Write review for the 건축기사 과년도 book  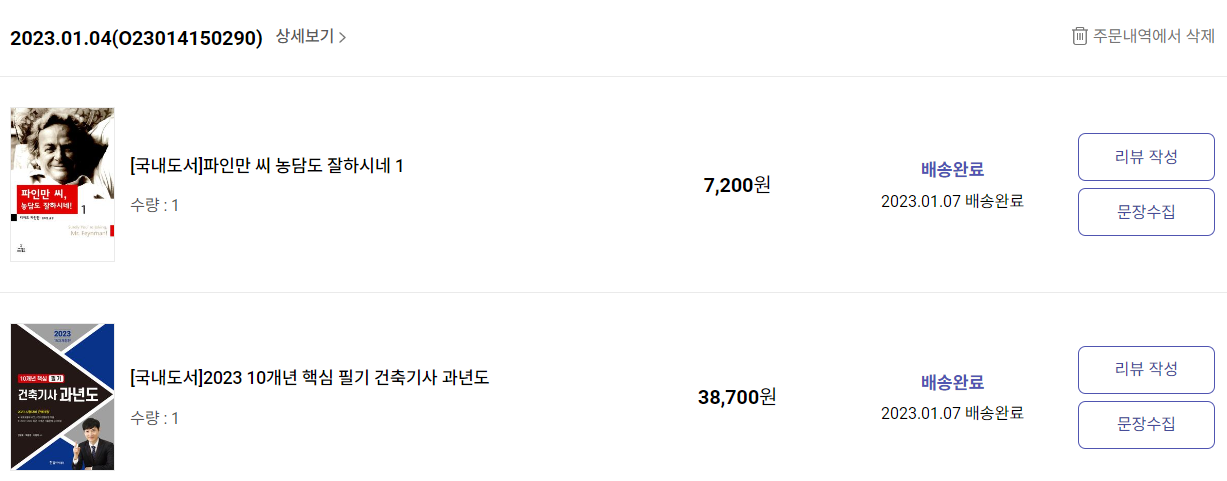1146,370
